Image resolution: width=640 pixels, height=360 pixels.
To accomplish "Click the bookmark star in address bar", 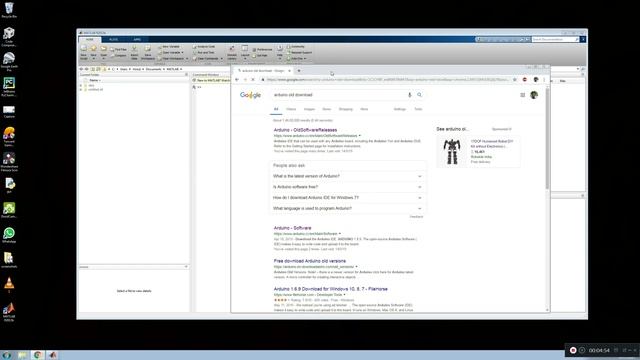I will pos(515,80).
